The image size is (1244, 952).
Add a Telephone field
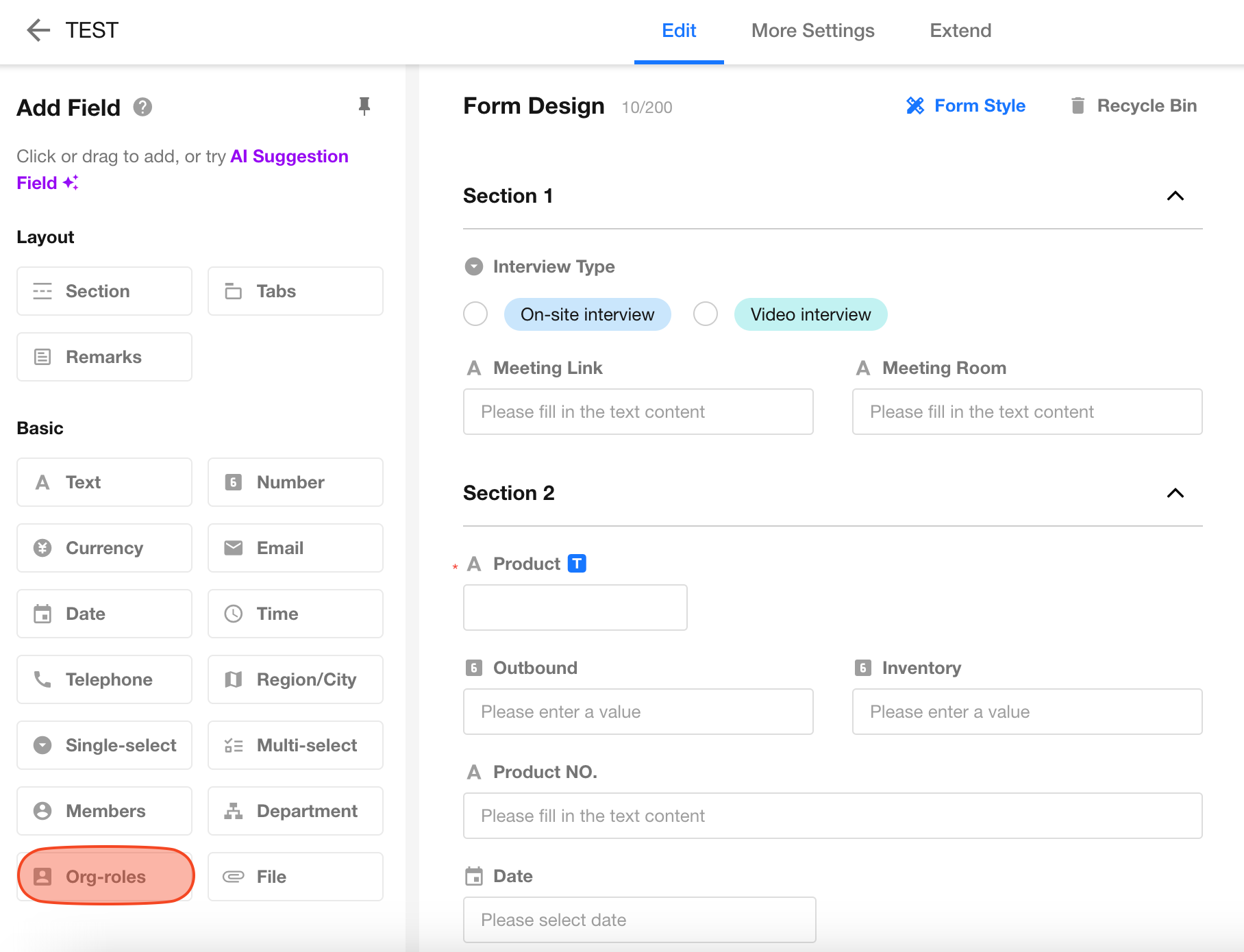104,679
